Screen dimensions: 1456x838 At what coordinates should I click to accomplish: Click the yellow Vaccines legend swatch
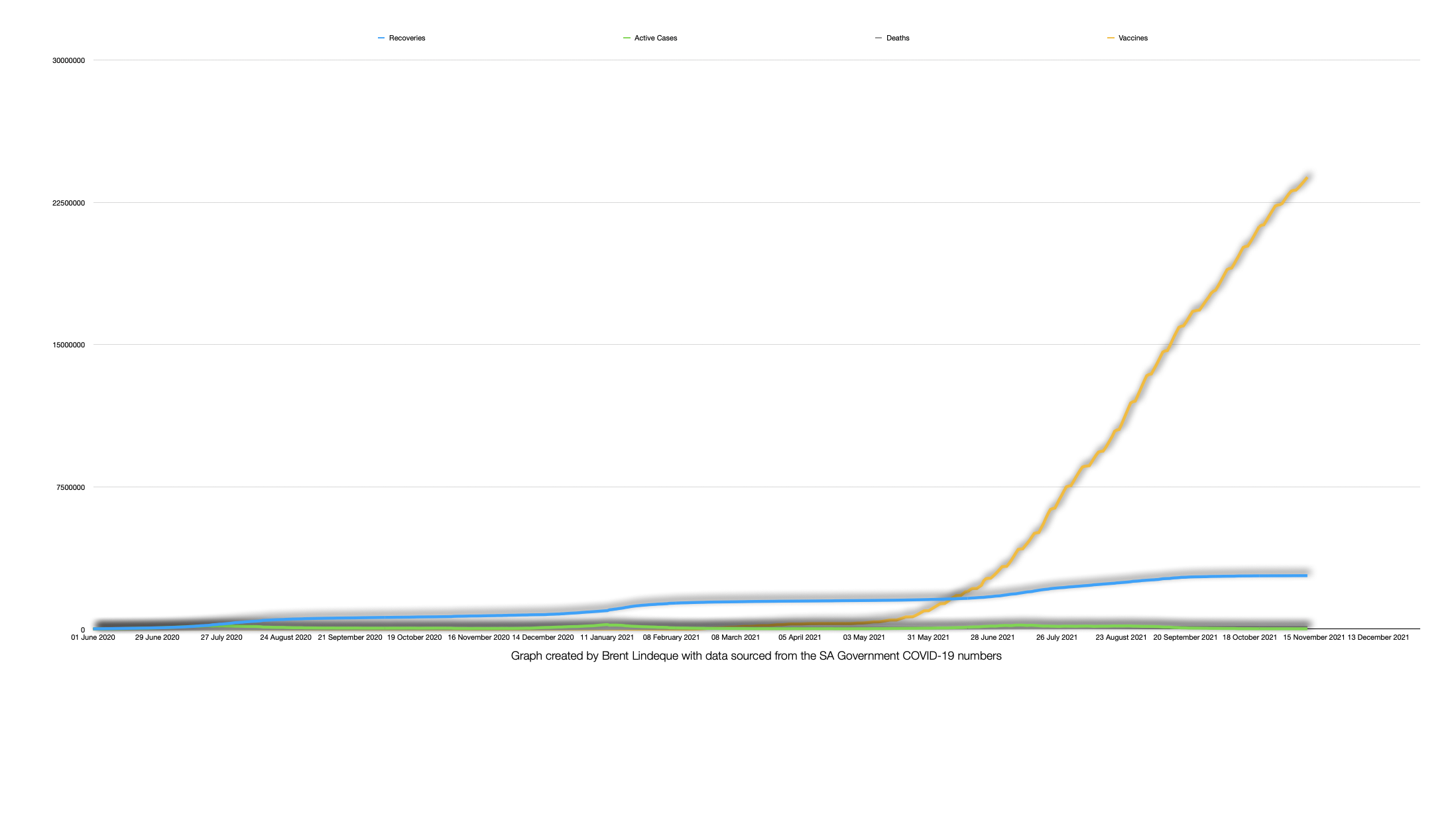click(x=1111, y=38)
